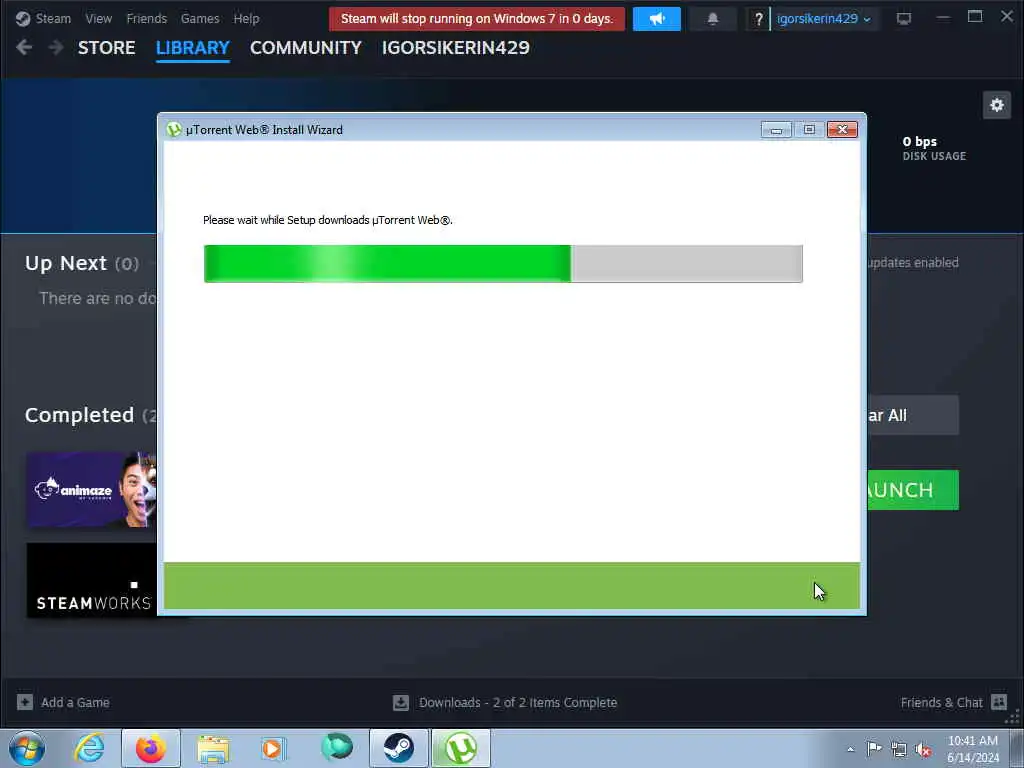1024x768 pixels.
Task: Open the announcements megaphone button
Action: (x=656, y=19)
